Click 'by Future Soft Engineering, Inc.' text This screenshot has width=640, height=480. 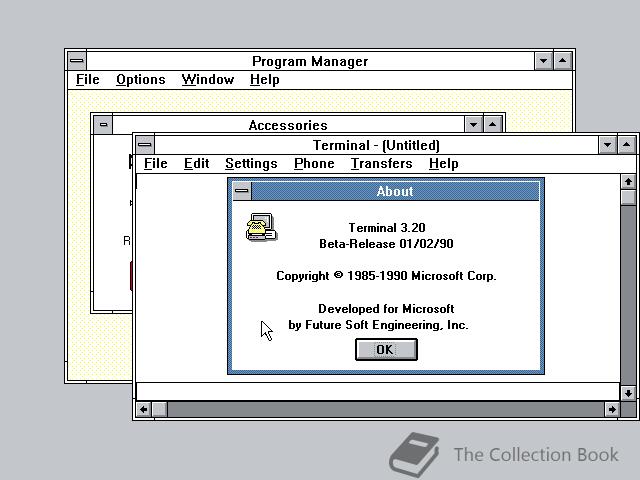coord(378,325)
